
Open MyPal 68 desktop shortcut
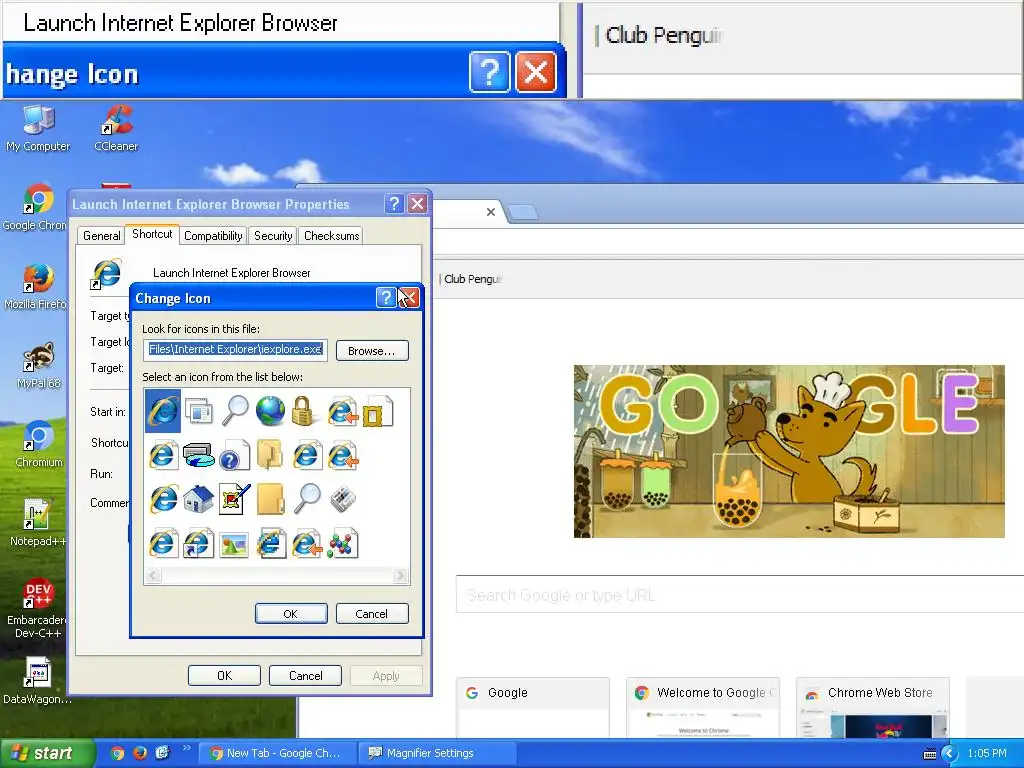pyautogui.click(x=39, y=366)
